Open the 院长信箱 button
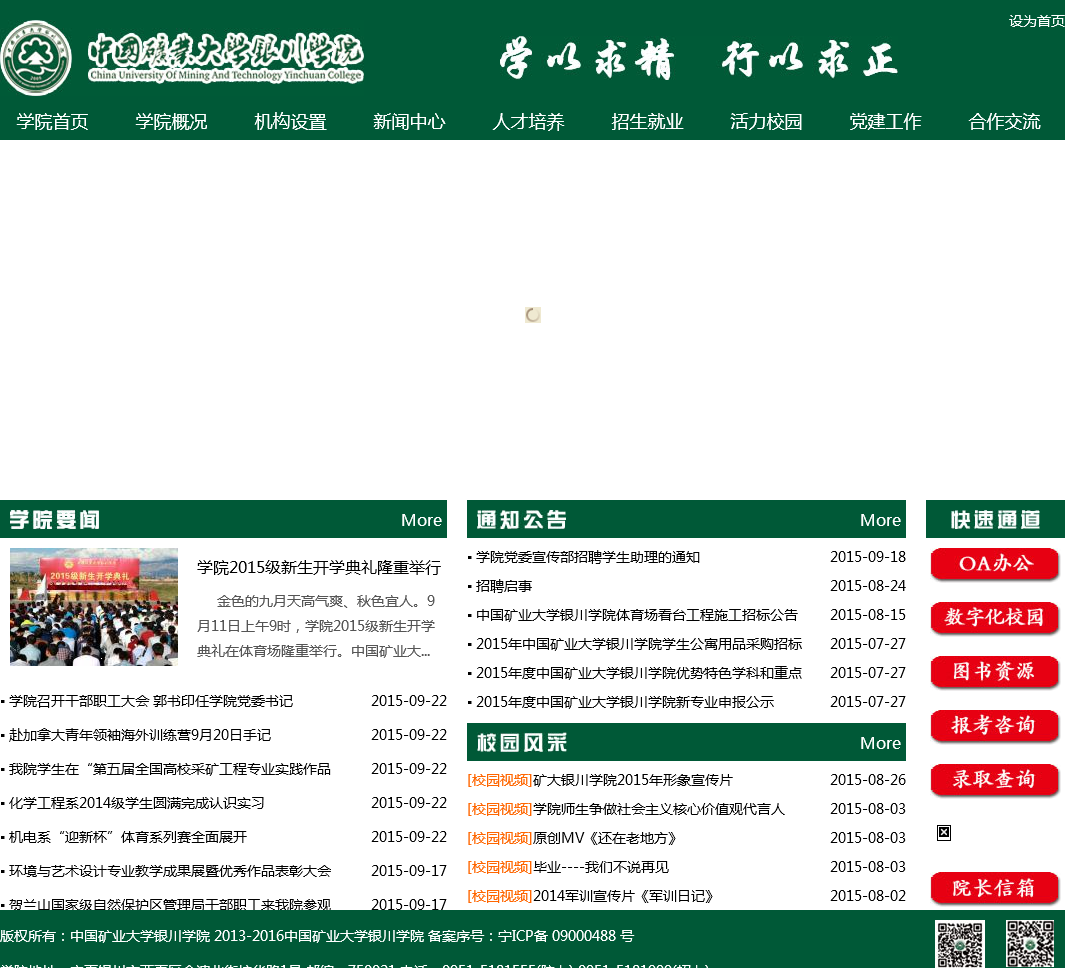This screenshot has height=968, width=1065. (995, 888)
